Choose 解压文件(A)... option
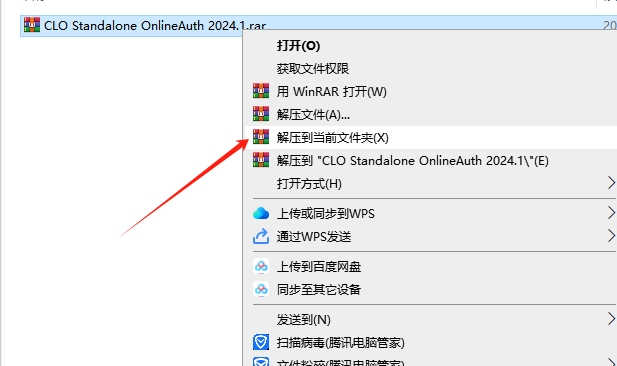The image size is (617, 366). click(313, 115)
